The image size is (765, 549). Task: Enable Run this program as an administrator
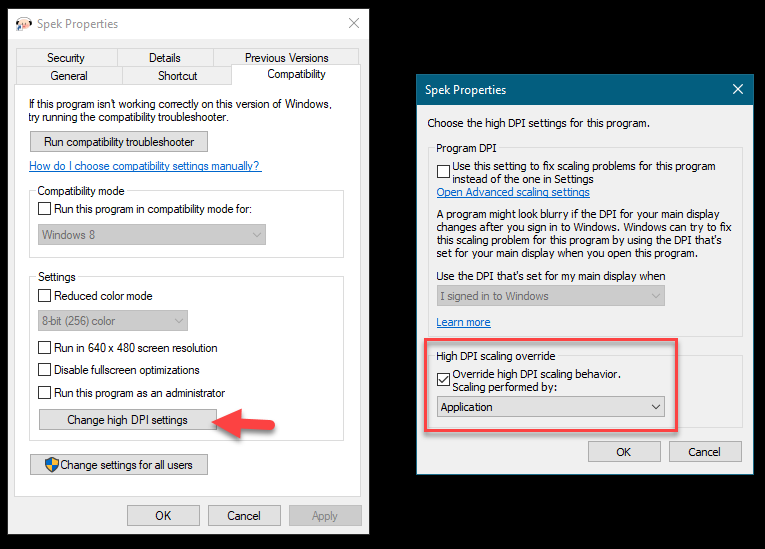coord(44,393)
